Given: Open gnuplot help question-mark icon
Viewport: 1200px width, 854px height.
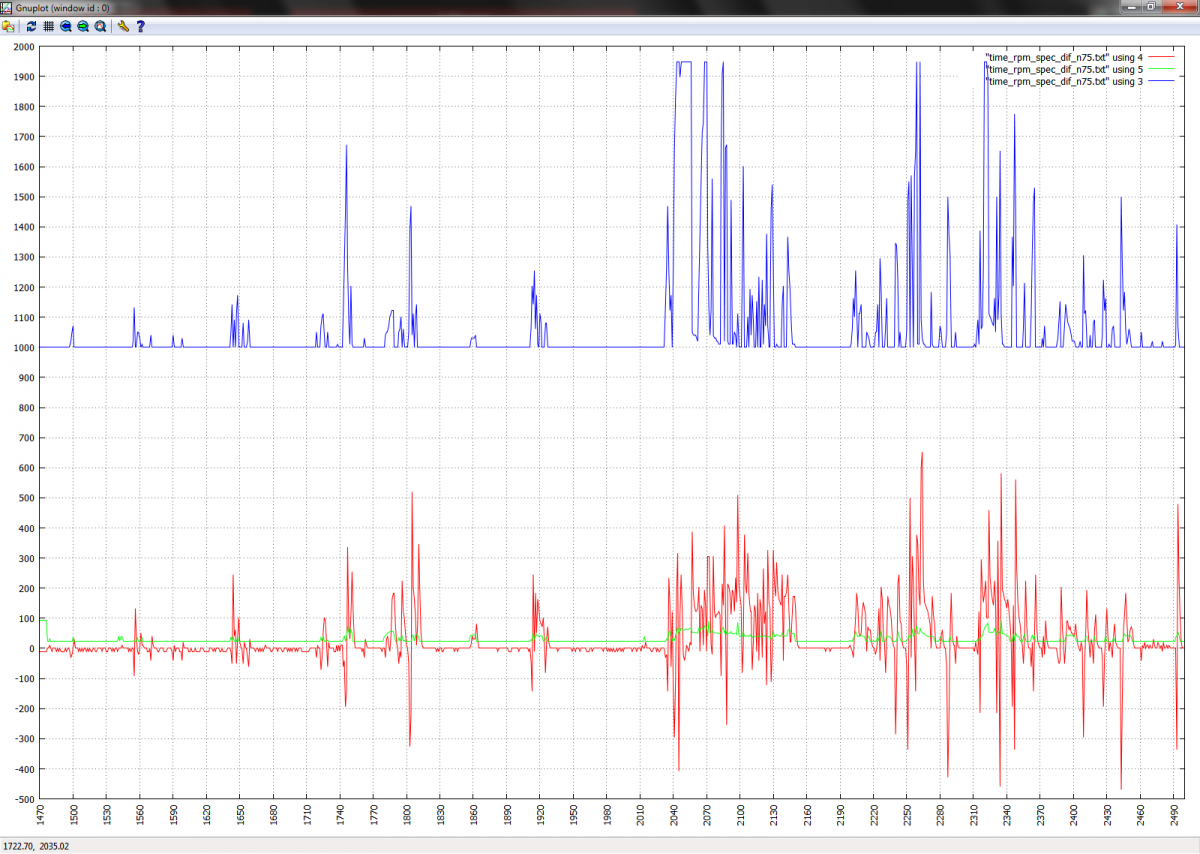Looking at the screenshot, I should (x=141, y=26).
